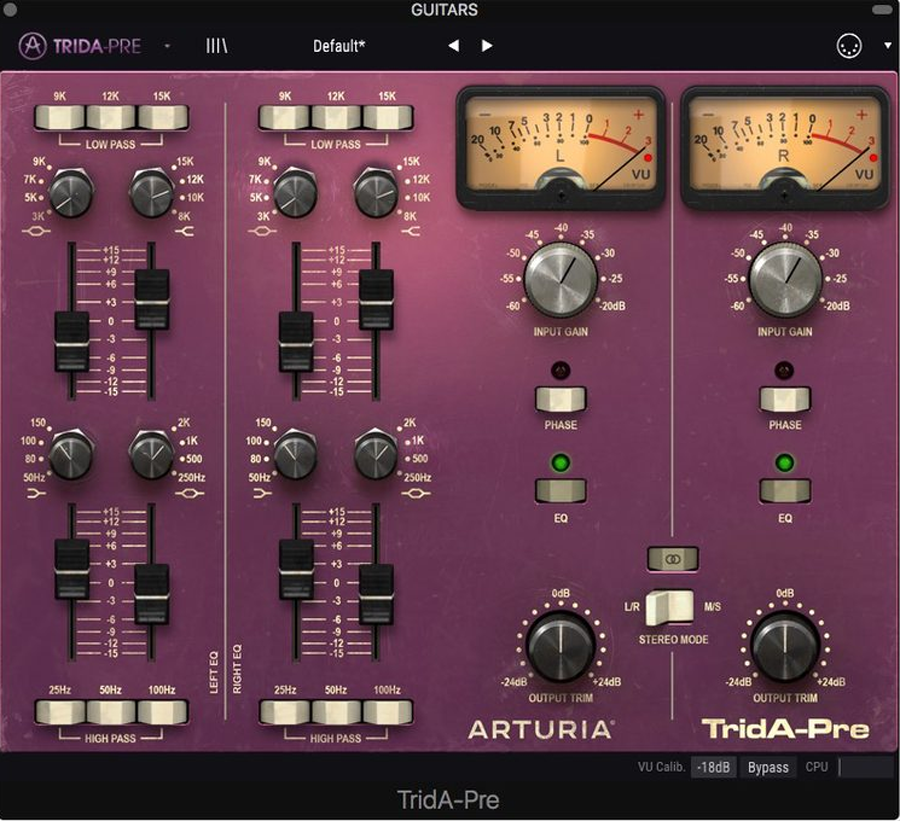Toggle the stereo link button
Image resolution: width=900 pixels, height=821 pixels.
(673, 559)
